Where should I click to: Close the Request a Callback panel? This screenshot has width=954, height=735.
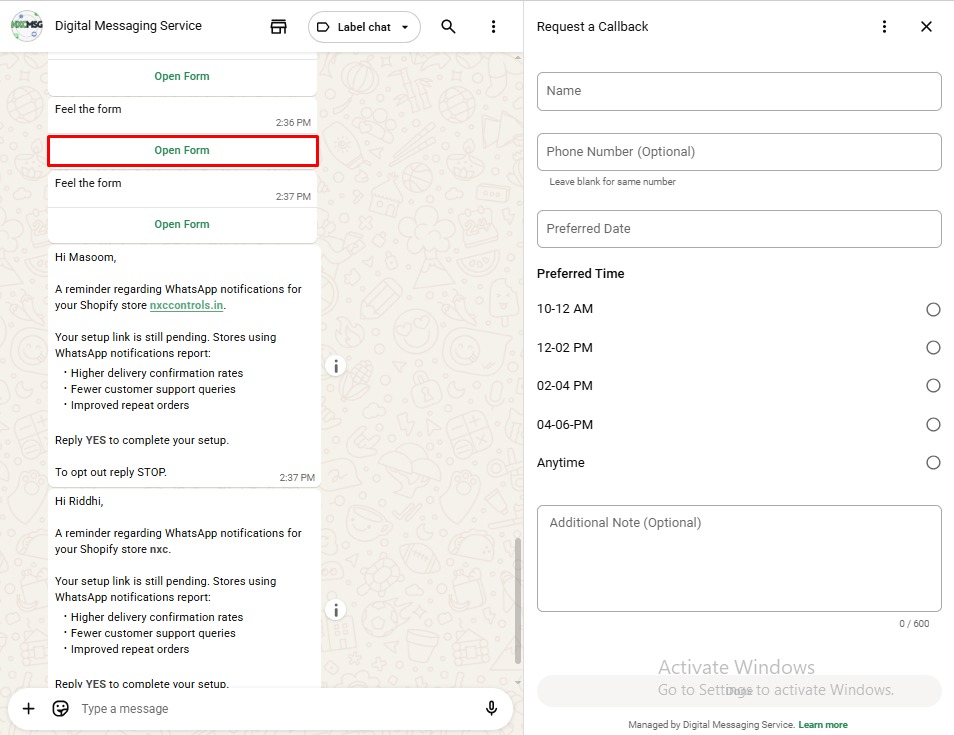click(x=926, y=27)
